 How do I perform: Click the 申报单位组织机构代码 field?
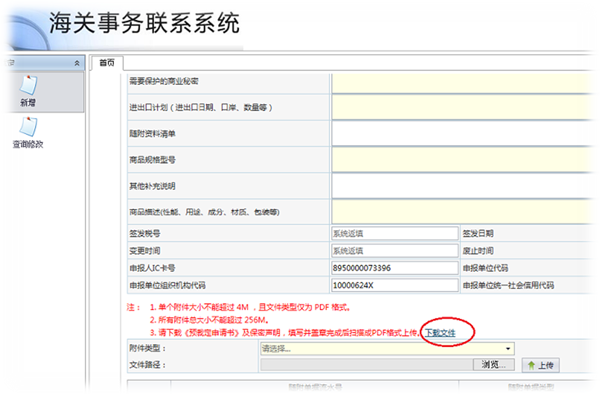coord(395,285)
